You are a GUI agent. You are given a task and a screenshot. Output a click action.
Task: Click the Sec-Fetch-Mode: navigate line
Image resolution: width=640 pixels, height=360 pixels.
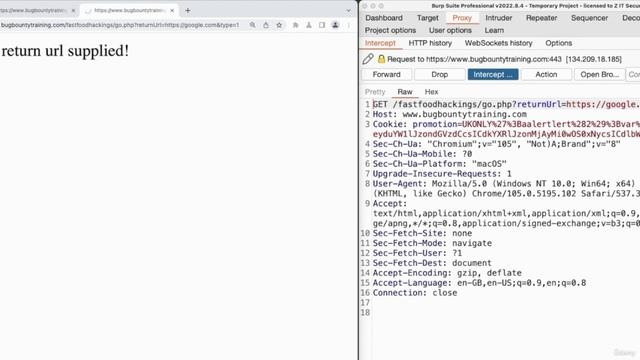(x=432, y=243)
